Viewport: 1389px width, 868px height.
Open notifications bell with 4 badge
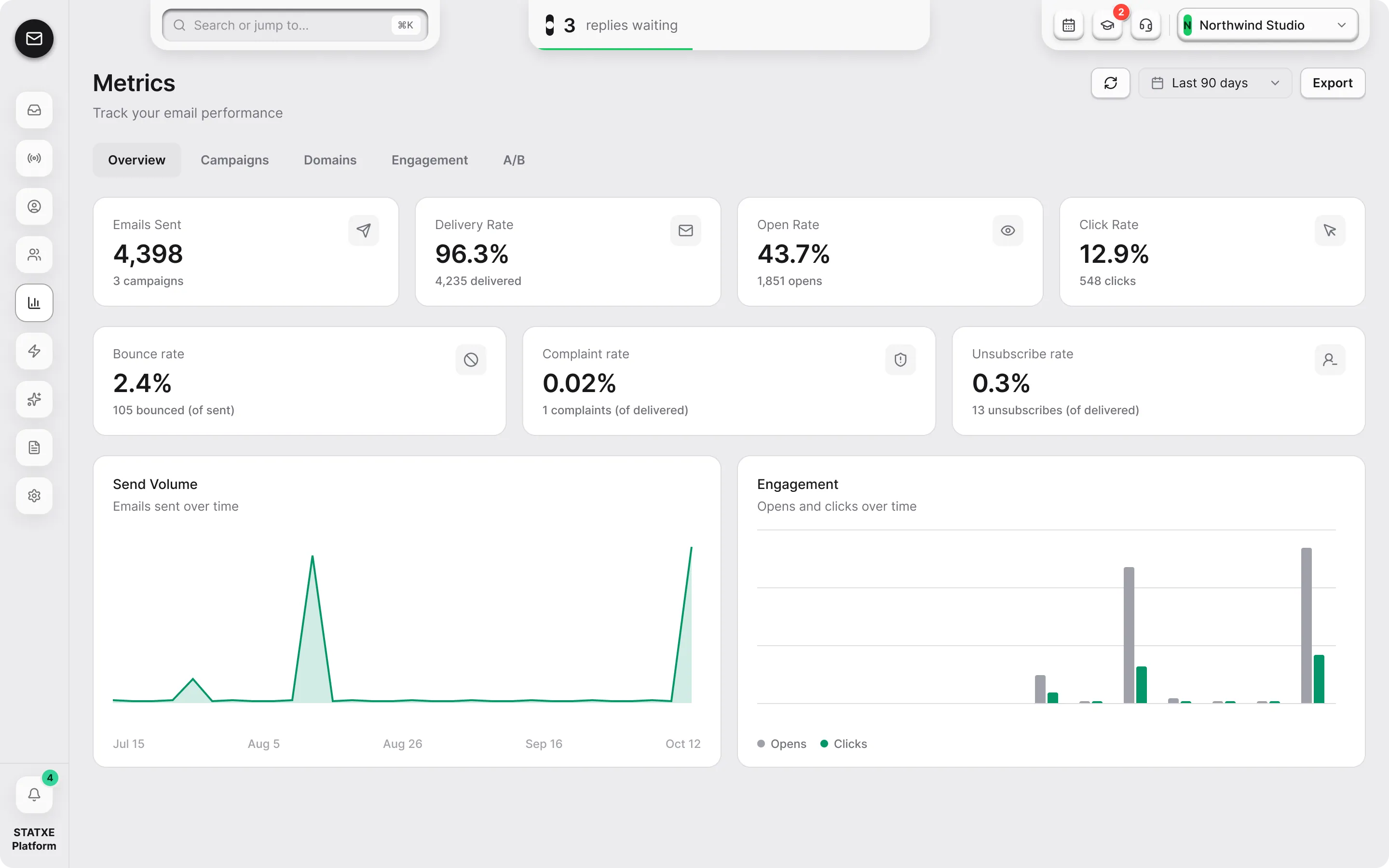coord(34,795)
